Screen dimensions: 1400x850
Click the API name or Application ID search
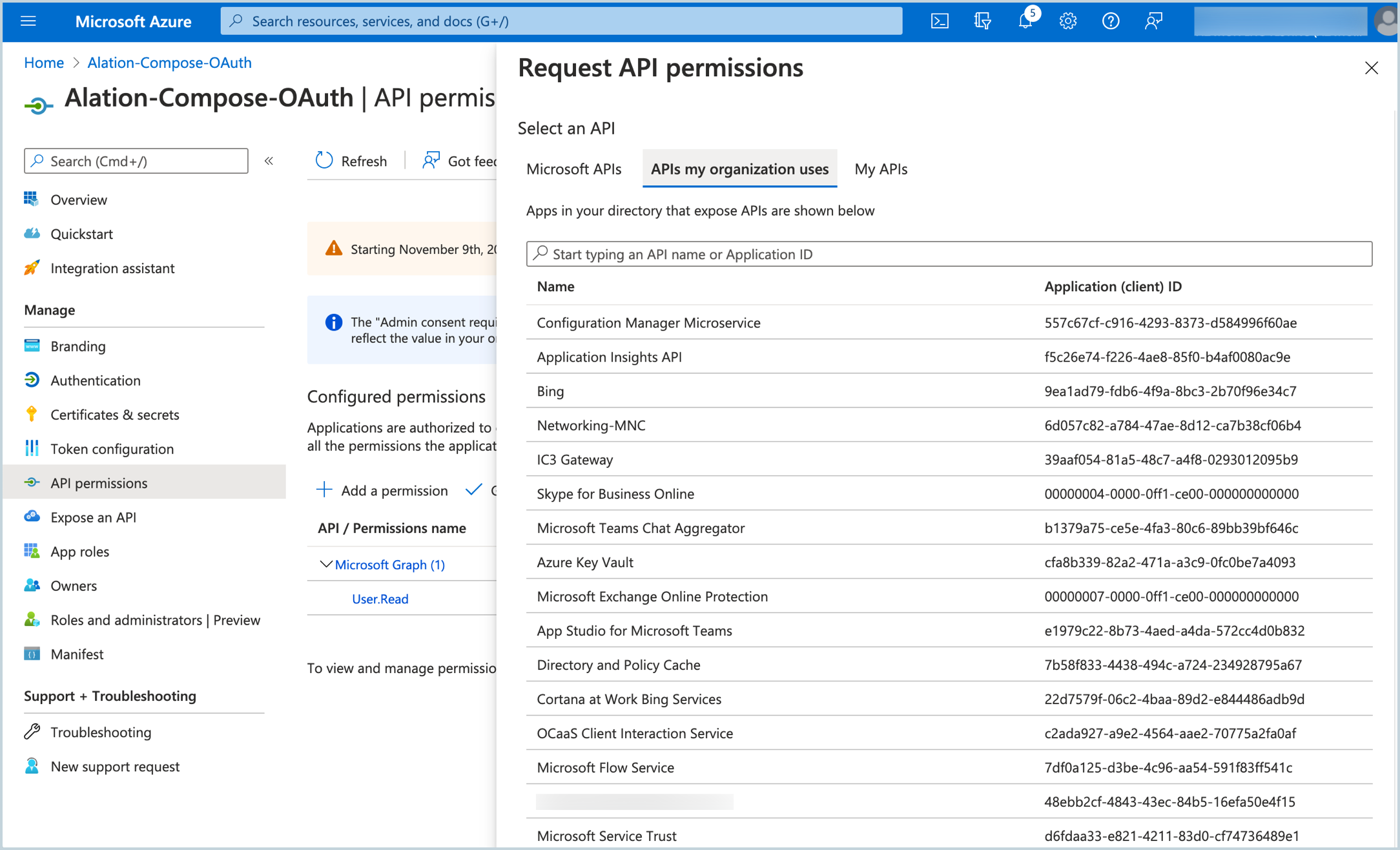pyautogui.click(x=949, y=254)
